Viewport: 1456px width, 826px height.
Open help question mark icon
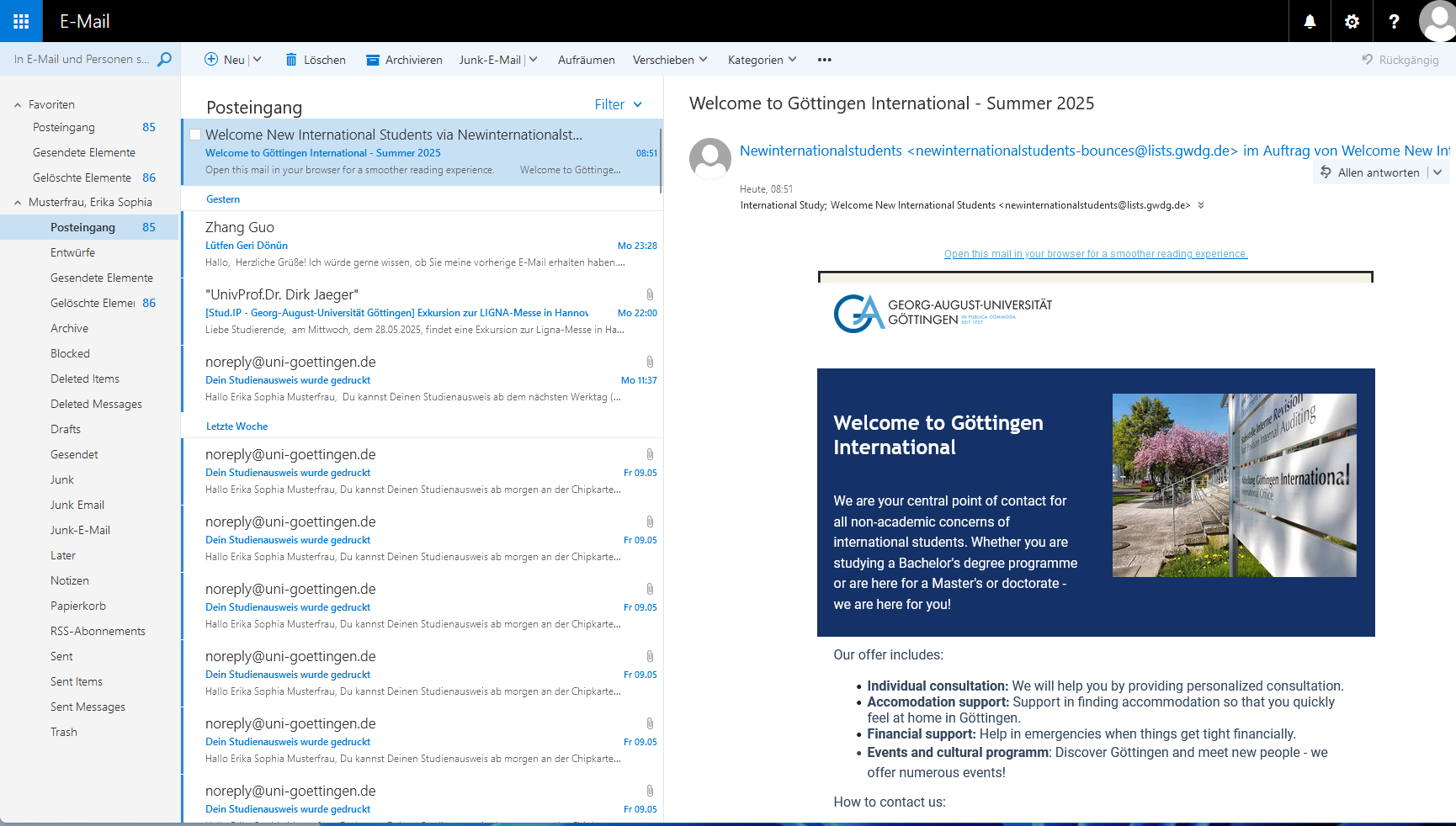[x=1394, y=21]
